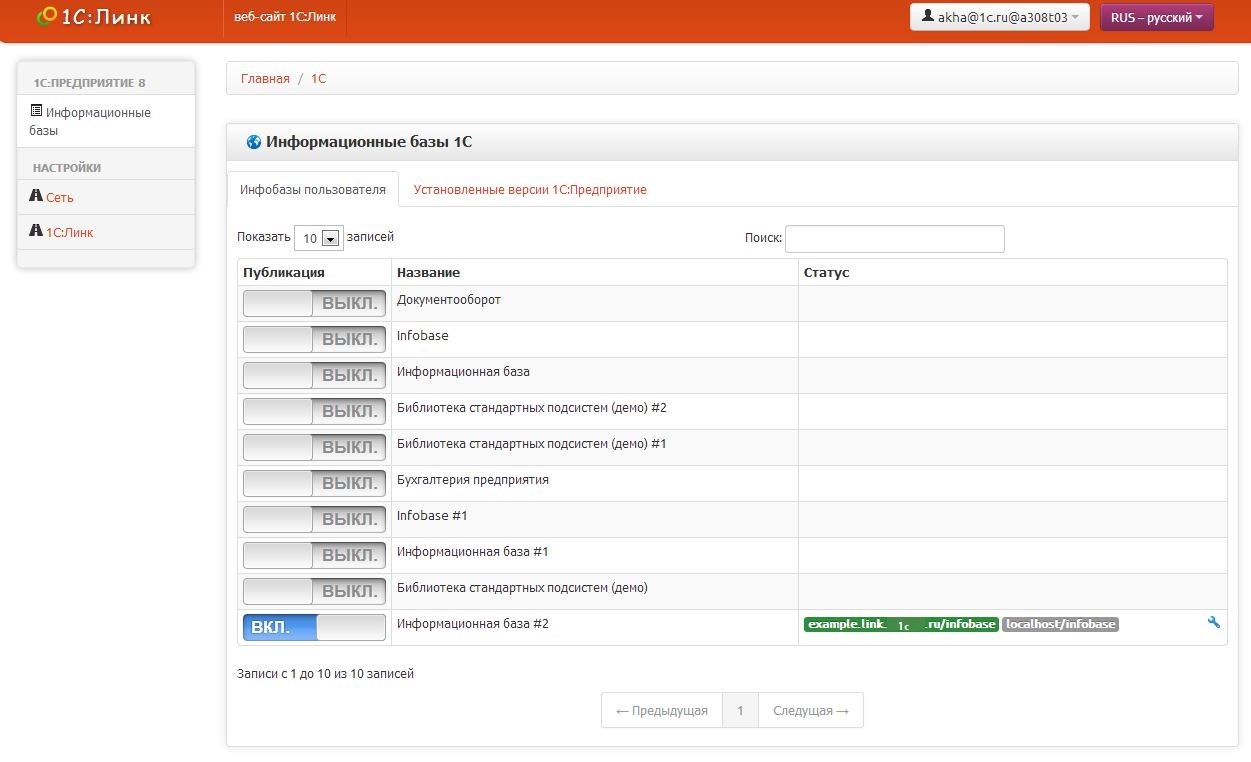This screenshot has width=1251, height=762.
Task: Click the Предыдущая pagination button
Action: coord(662,710)
